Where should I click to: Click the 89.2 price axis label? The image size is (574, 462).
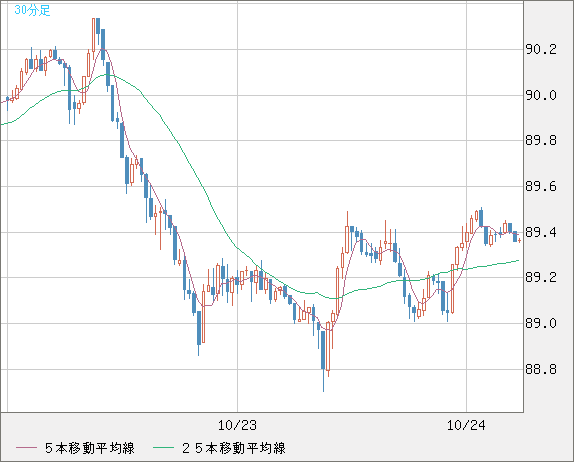(541, 277)
